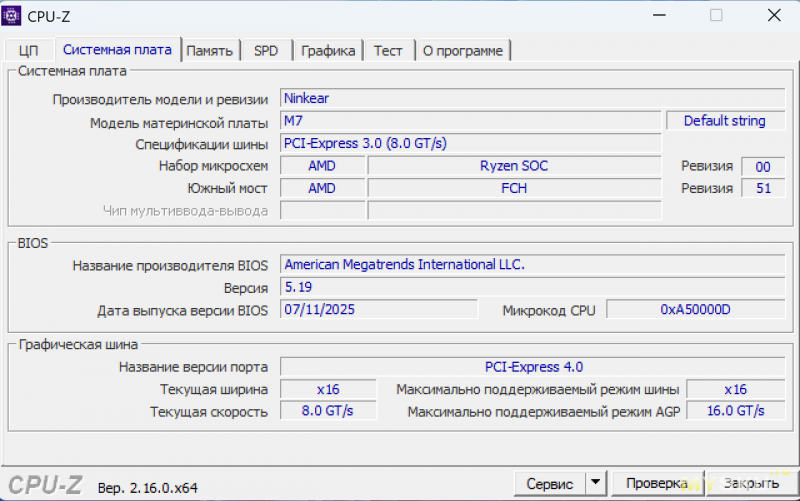Click the BIOS date field 07/11/2025
The width and height of the screenshot is (800, 501).
click(x=378, y=310)
